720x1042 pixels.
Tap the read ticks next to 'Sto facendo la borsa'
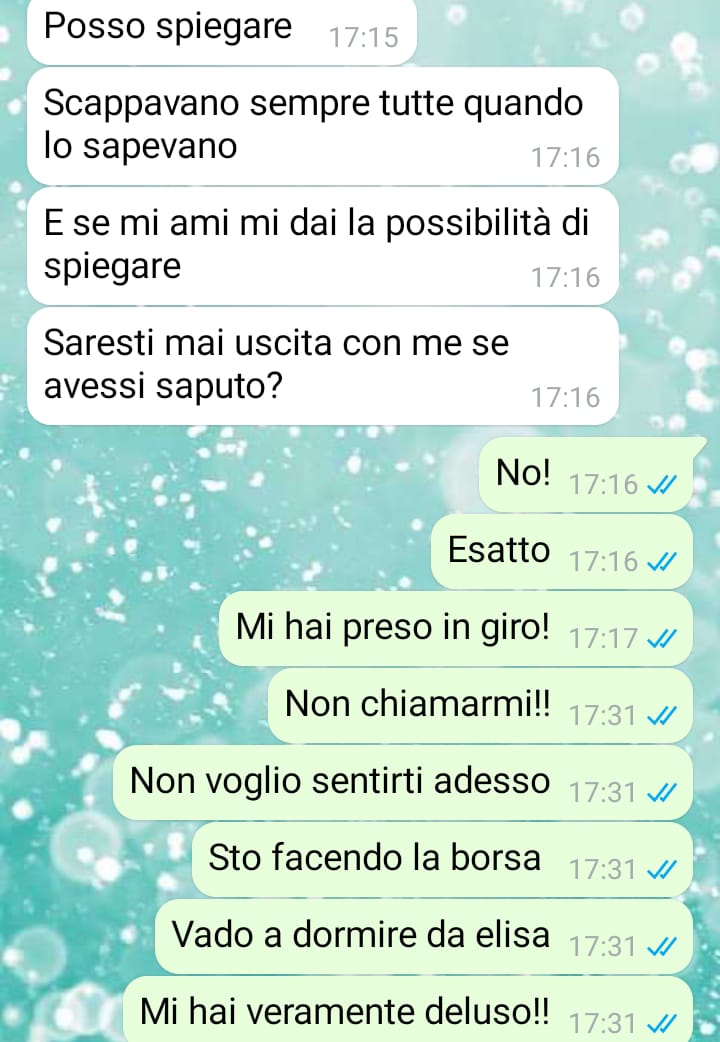[x=661, y=871]
